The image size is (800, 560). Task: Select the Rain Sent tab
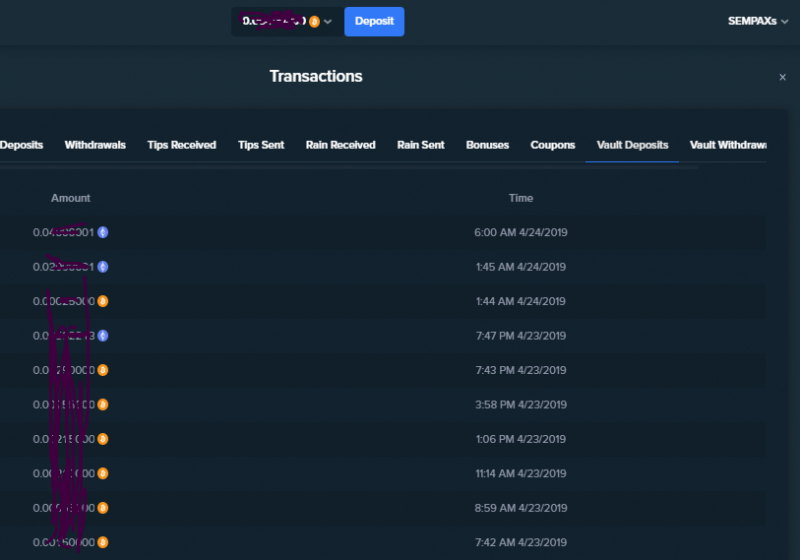click(x=420, y=145)
